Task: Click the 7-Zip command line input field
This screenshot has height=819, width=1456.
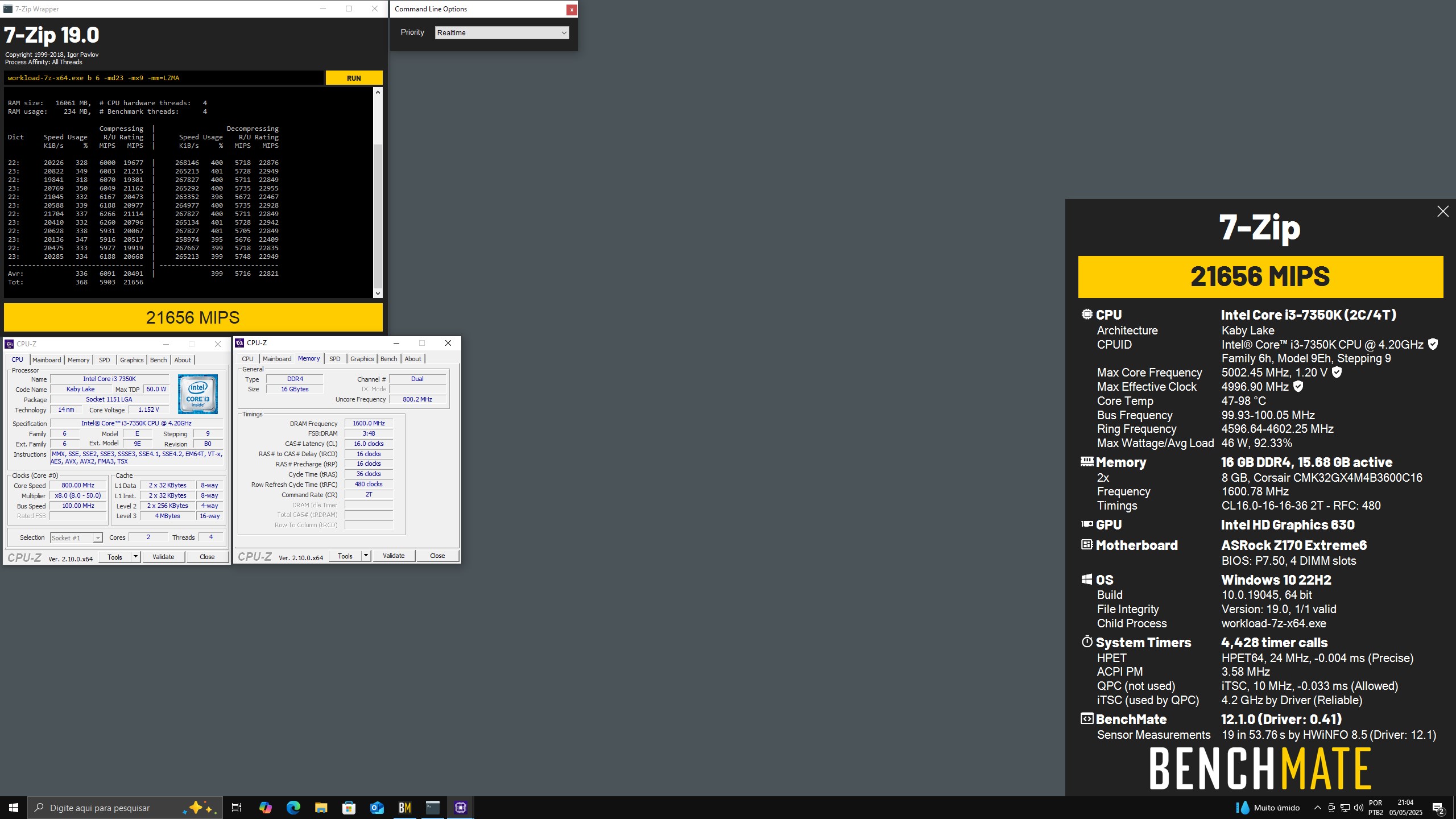Action: [164, 78]
